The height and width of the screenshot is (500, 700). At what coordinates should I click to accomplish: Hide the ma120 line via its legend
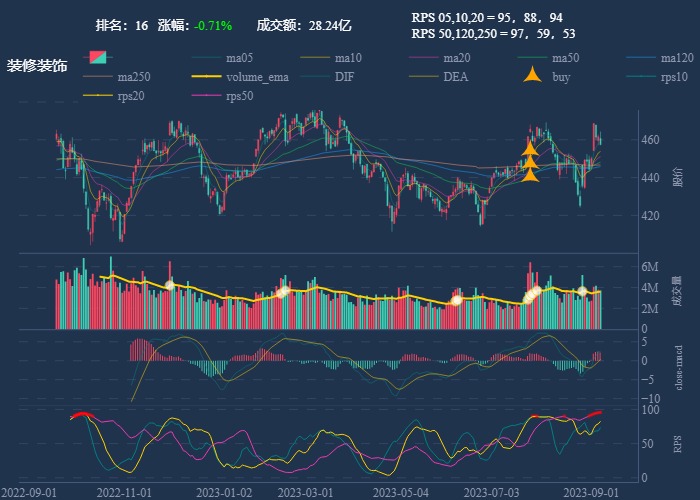677,58
